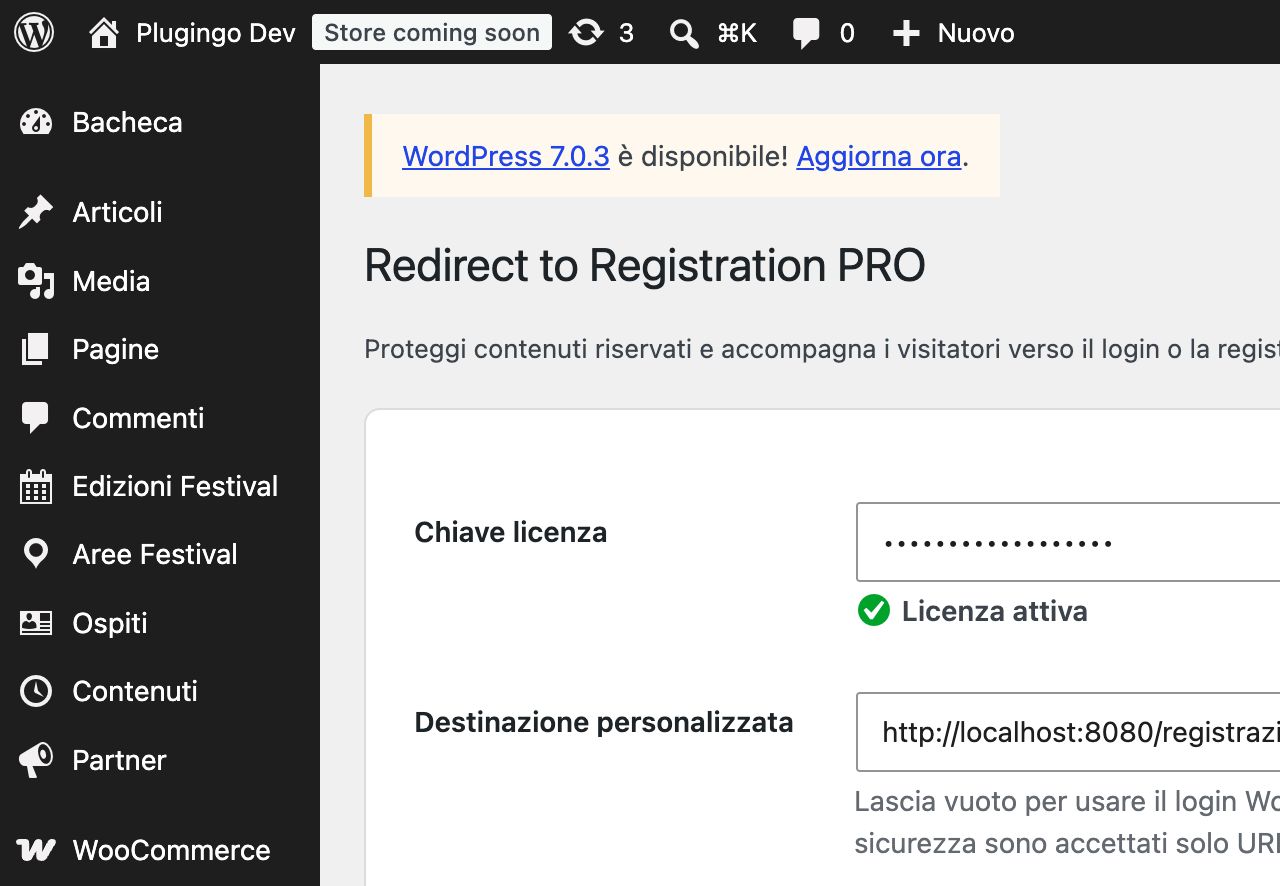Select Edizioni Festival in the sidebar
This screenshot has height=886, width=1280.
tap(160, 486)
